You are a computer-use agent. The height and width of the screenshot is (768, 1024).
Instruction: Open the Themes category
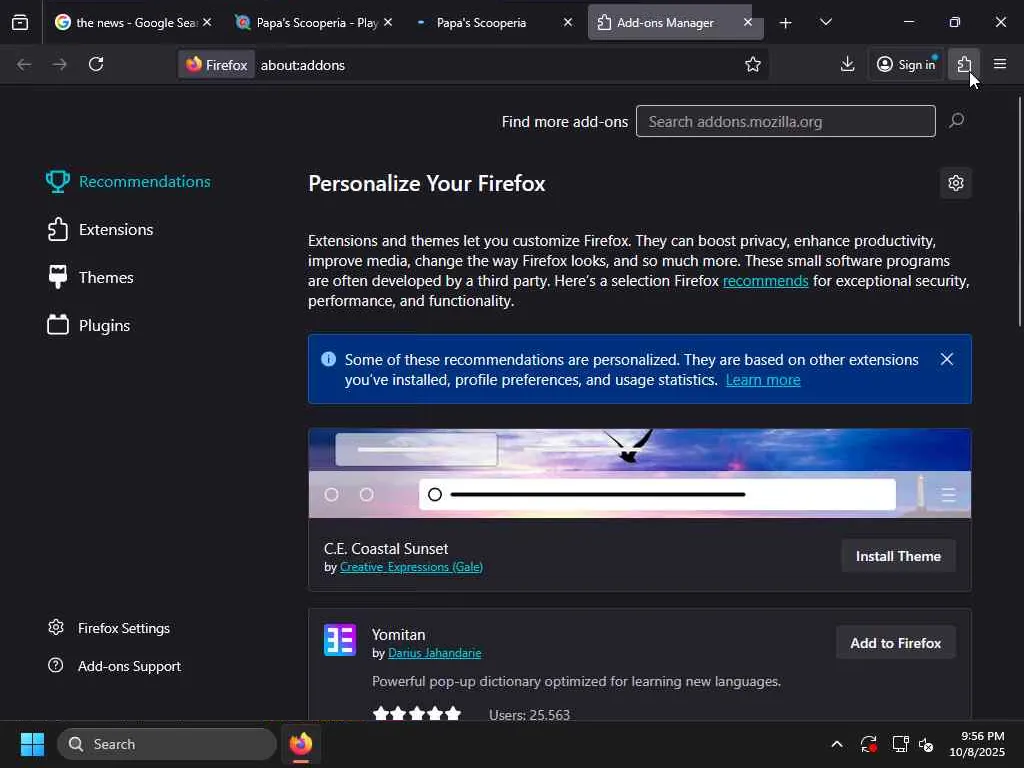click(91, 278)
